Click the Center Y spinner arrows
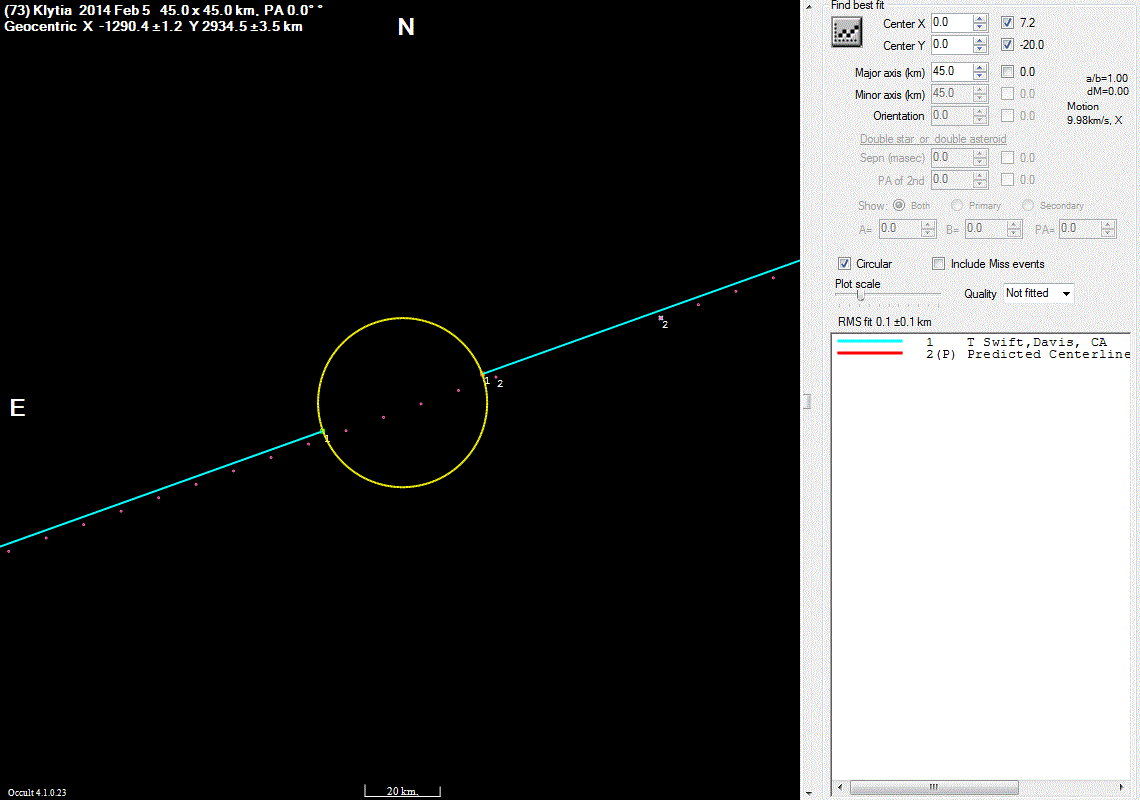Image resolution: width=1140 pixels, height=800 pixels. tap(980, 44)
